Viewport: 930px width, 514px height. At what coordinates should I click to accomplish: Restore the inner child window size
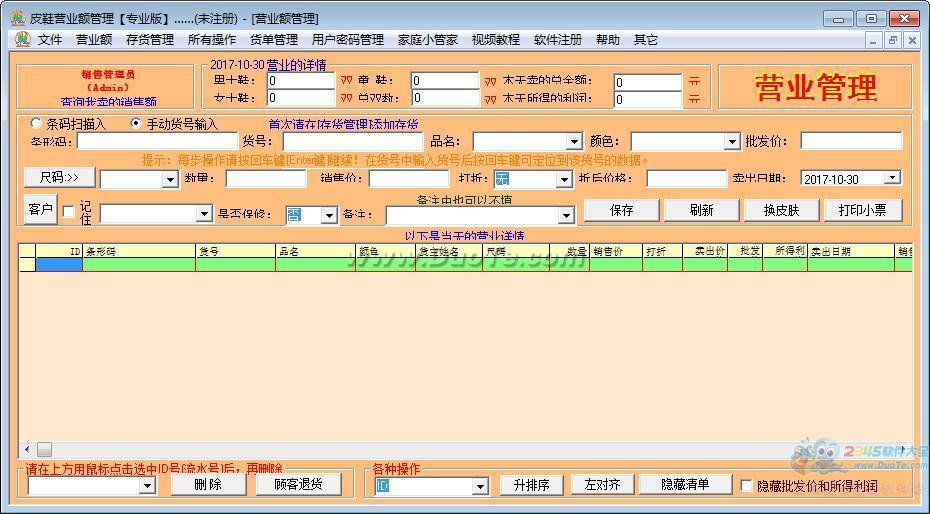[x=892, y=40]
